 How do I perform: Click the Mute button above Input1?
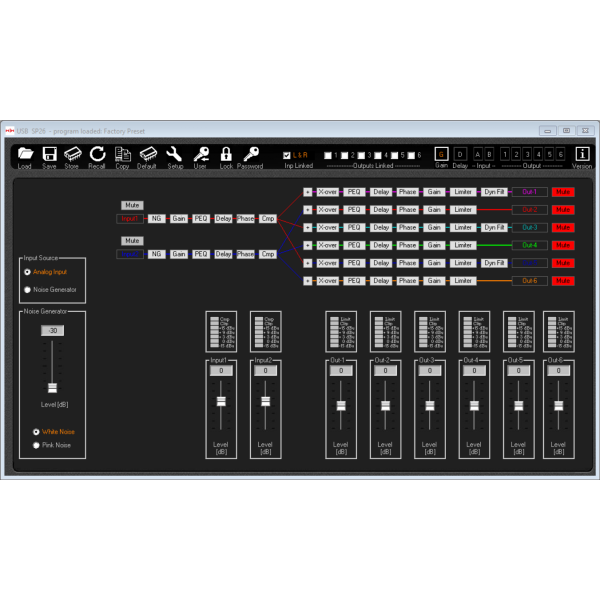[x=132, y=205]
